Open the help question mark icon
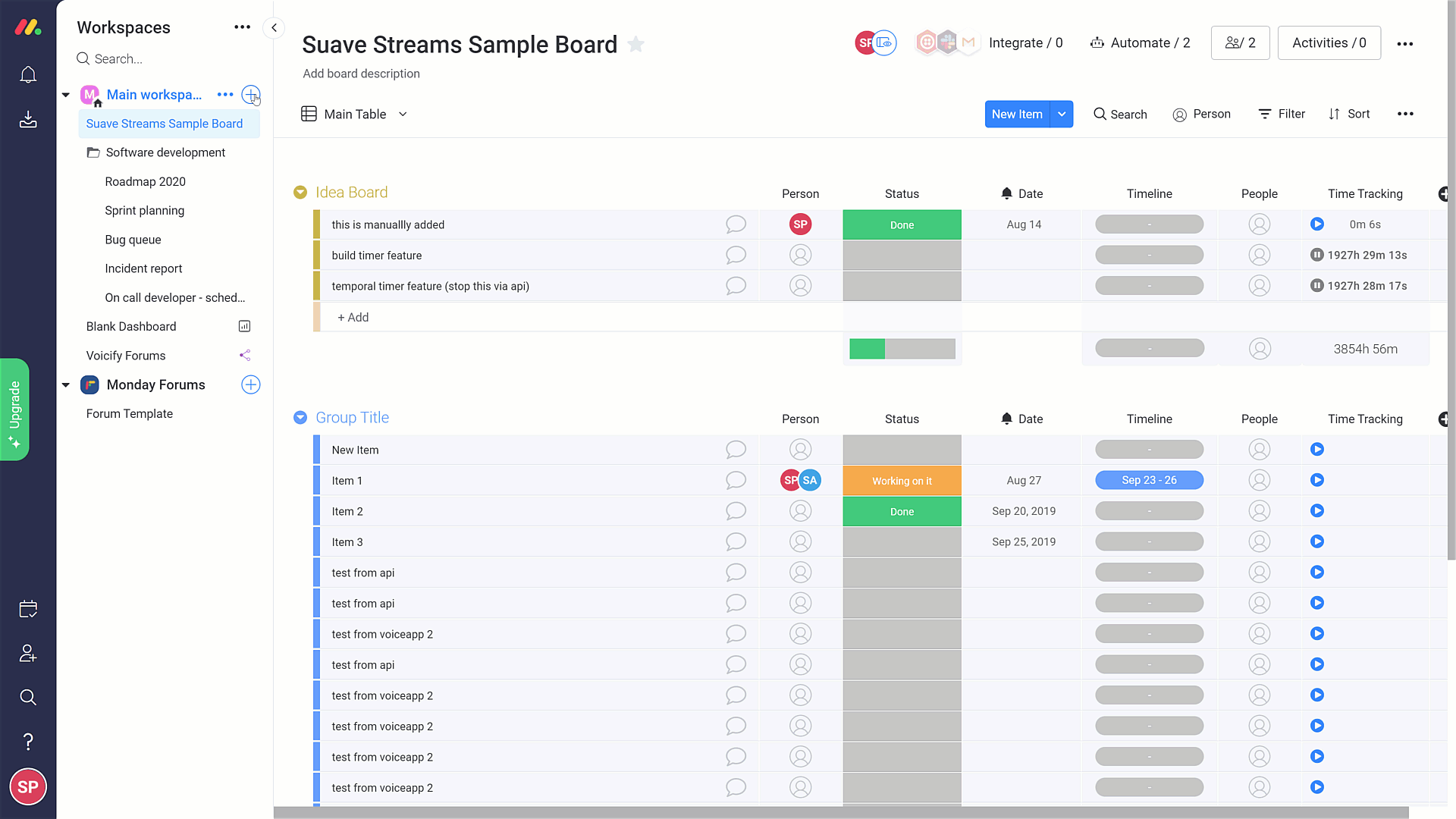The height and width of the screenshot is (819, 1456). pyautogui.click(x=28, y=742)
